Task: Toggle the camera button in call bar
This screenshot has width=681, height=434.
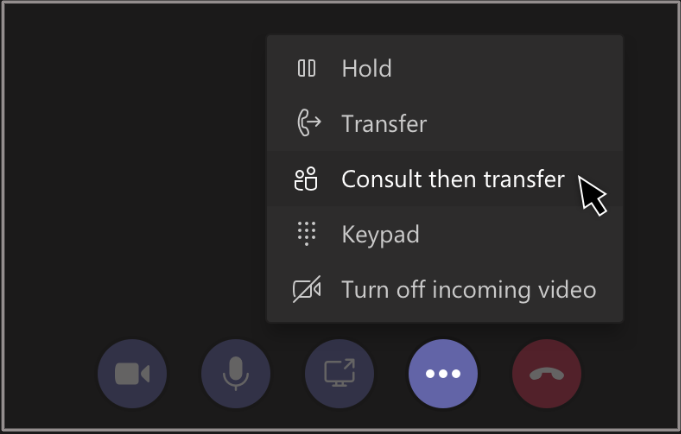Action: click(x=132, y=374)
